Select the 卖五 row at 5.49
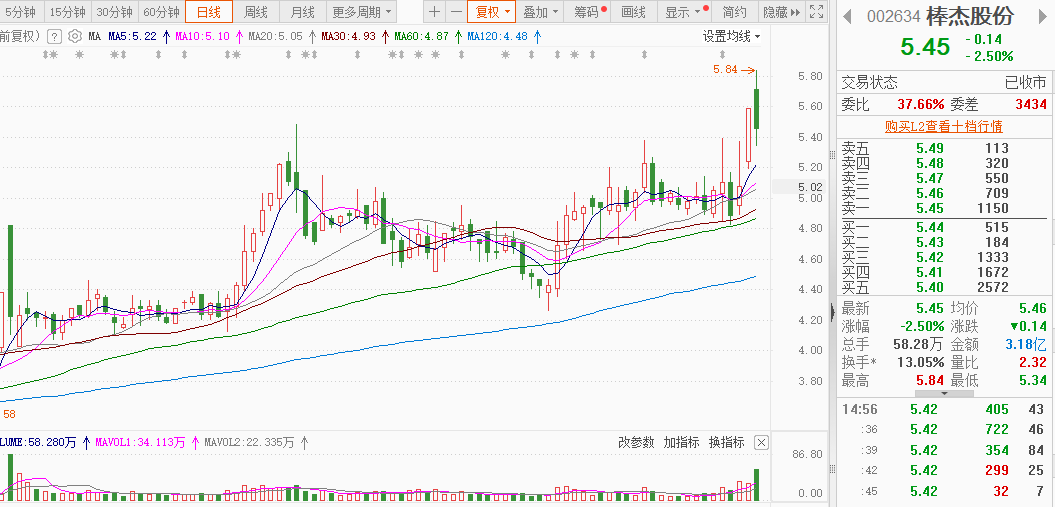Screen dimensions: 1055x507 (943, 148)
